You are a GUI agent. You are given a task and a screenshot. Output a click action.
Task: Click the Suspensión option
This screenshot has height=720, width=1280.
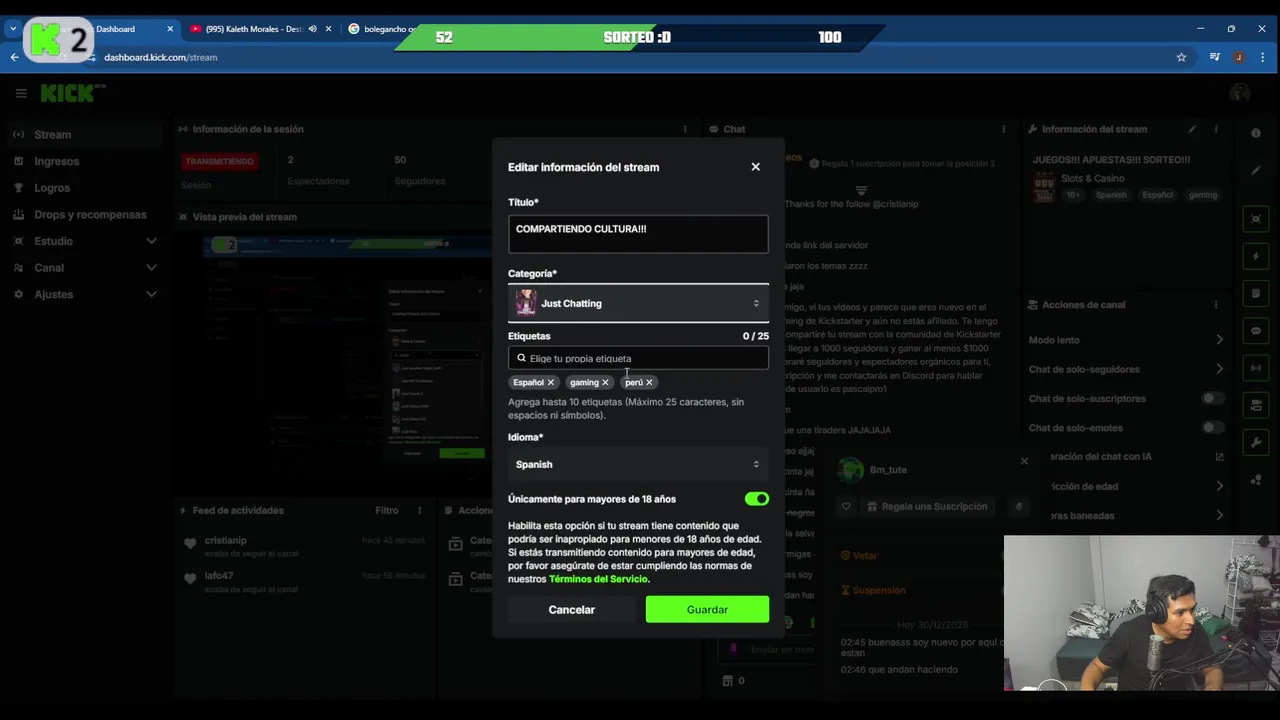[873, 590]
